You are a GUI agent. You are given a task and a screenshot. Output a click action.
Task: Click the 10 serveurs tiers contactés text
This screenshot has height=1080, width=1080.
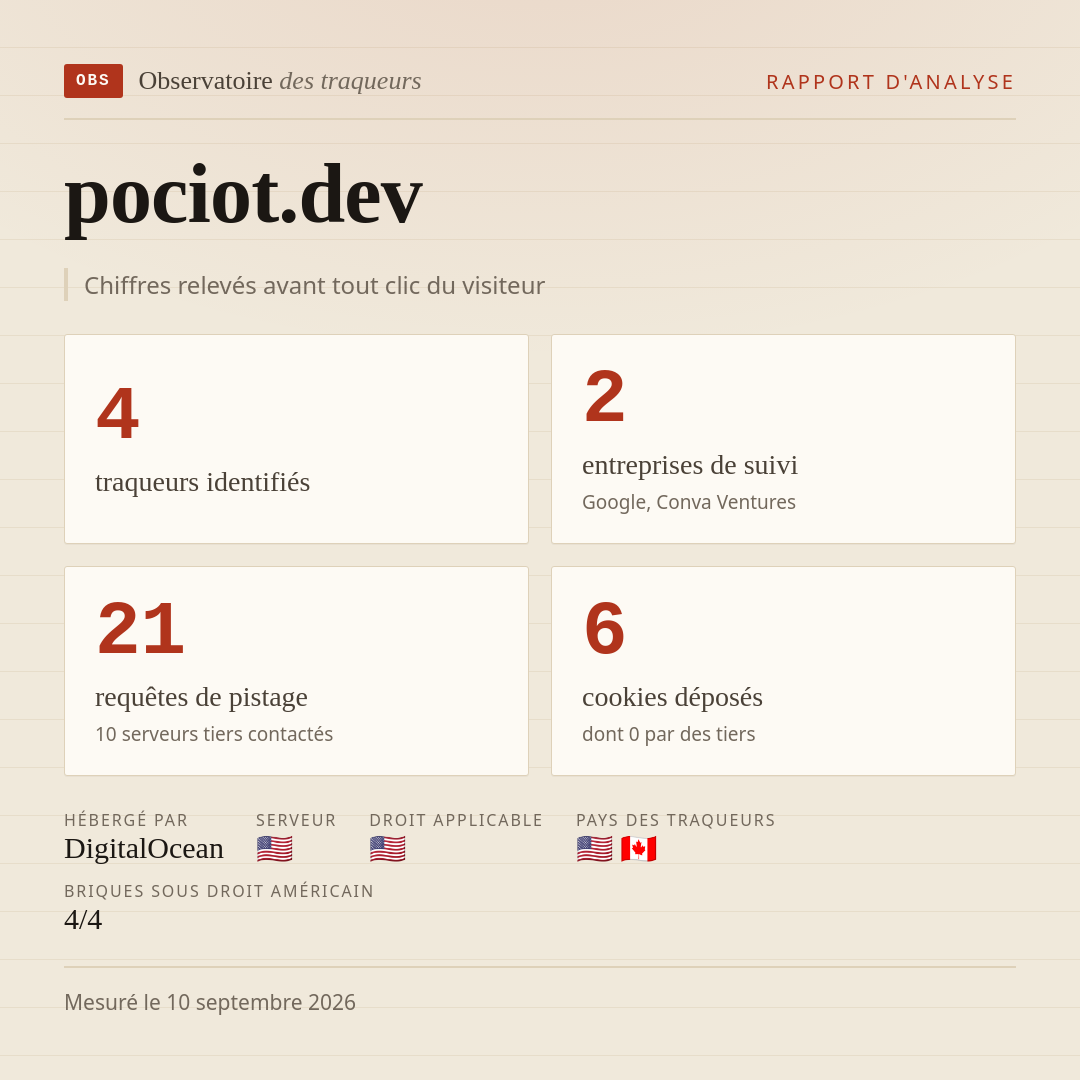point(214,734)
